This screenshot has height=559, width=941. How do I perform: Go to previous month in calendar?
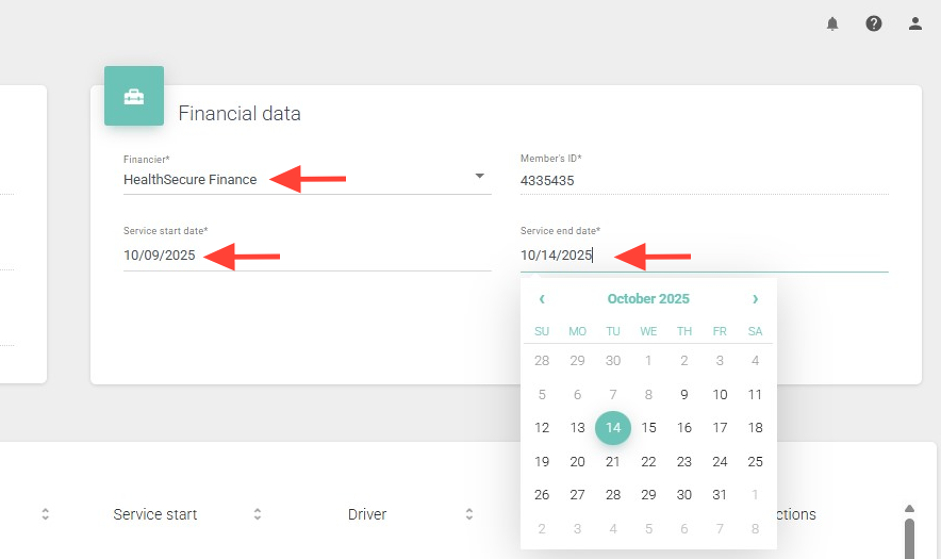[542, 299]
